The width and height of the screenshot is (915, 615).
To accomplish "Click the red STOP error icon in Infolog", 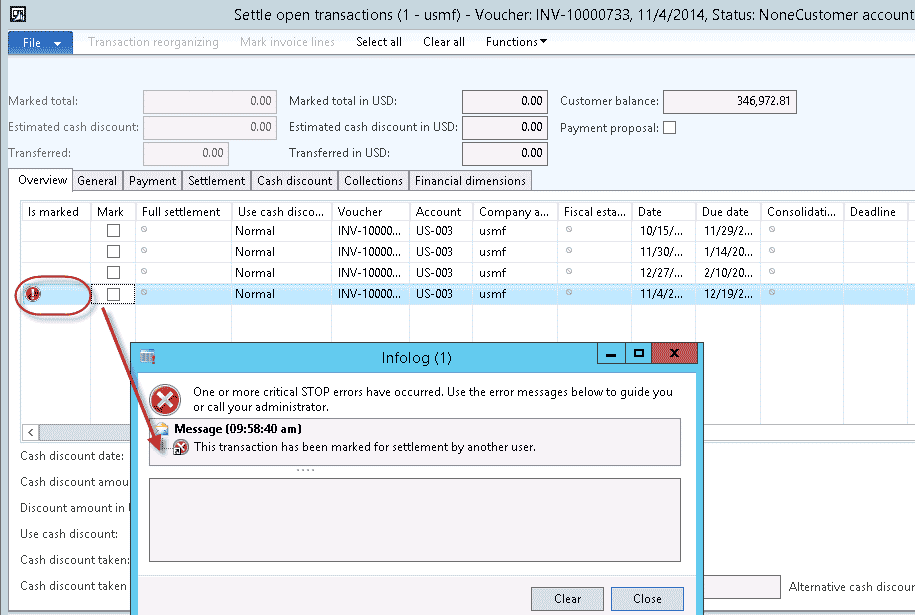I will [x=165, y=400].
